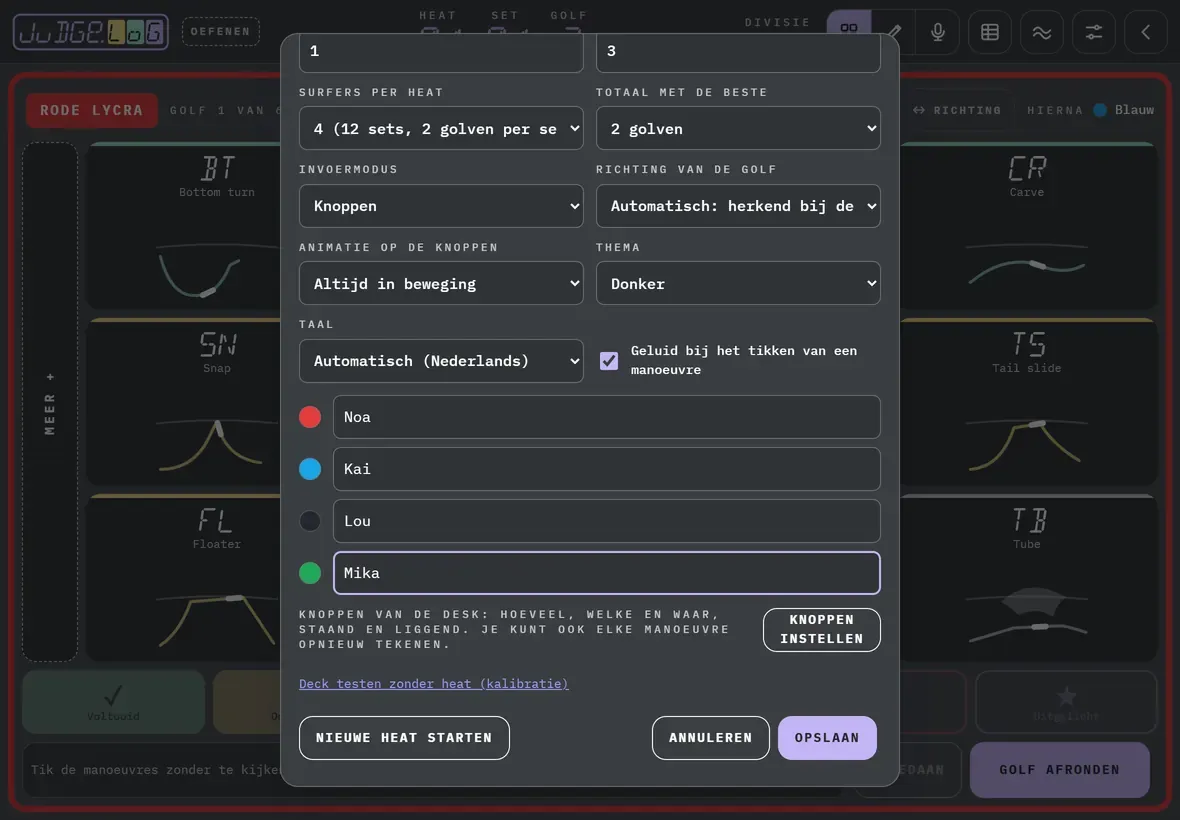Open settings via the sliders icon

tap(1093, 32)
